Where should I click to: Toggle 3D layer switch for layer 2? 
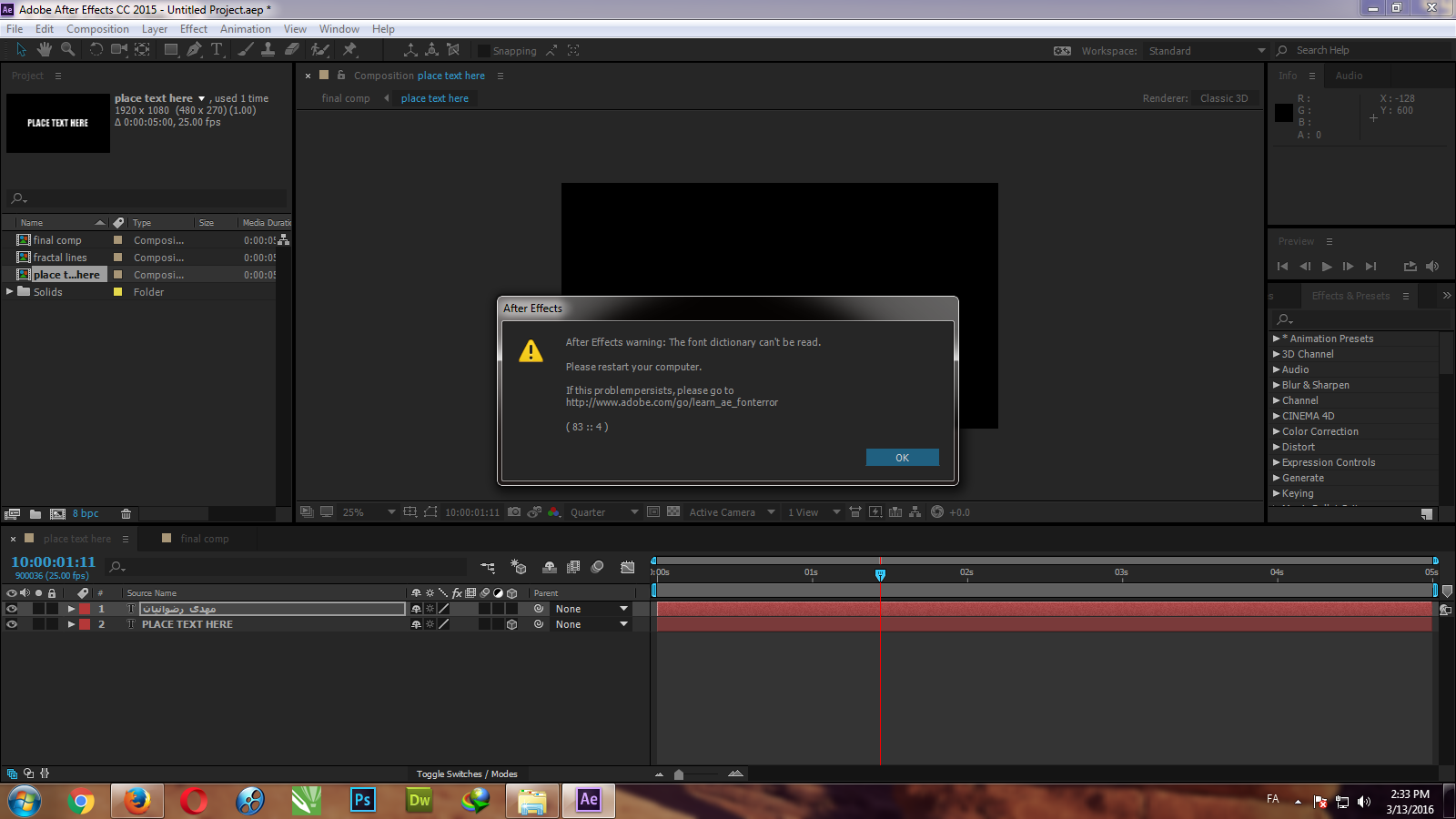coord(511,624)
